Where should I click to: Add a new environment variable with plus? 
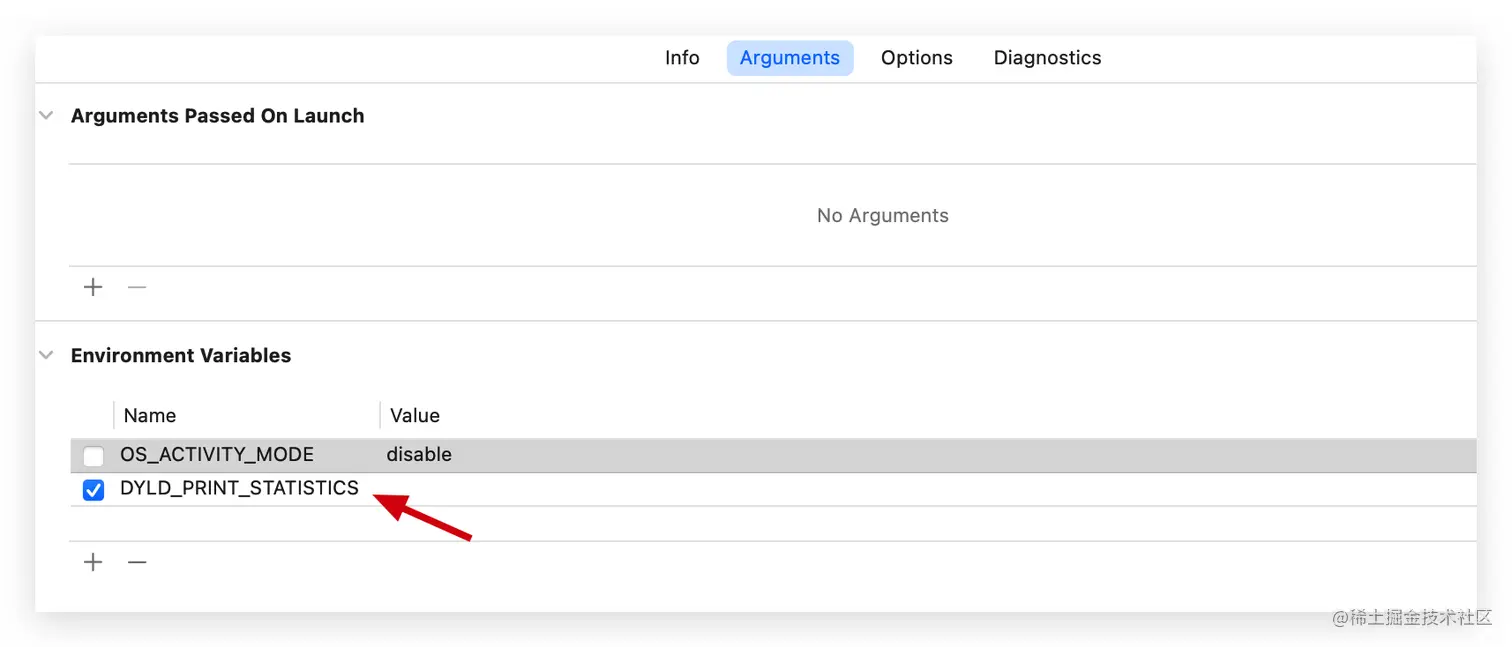pyautogui.click(x=93, y=562)
